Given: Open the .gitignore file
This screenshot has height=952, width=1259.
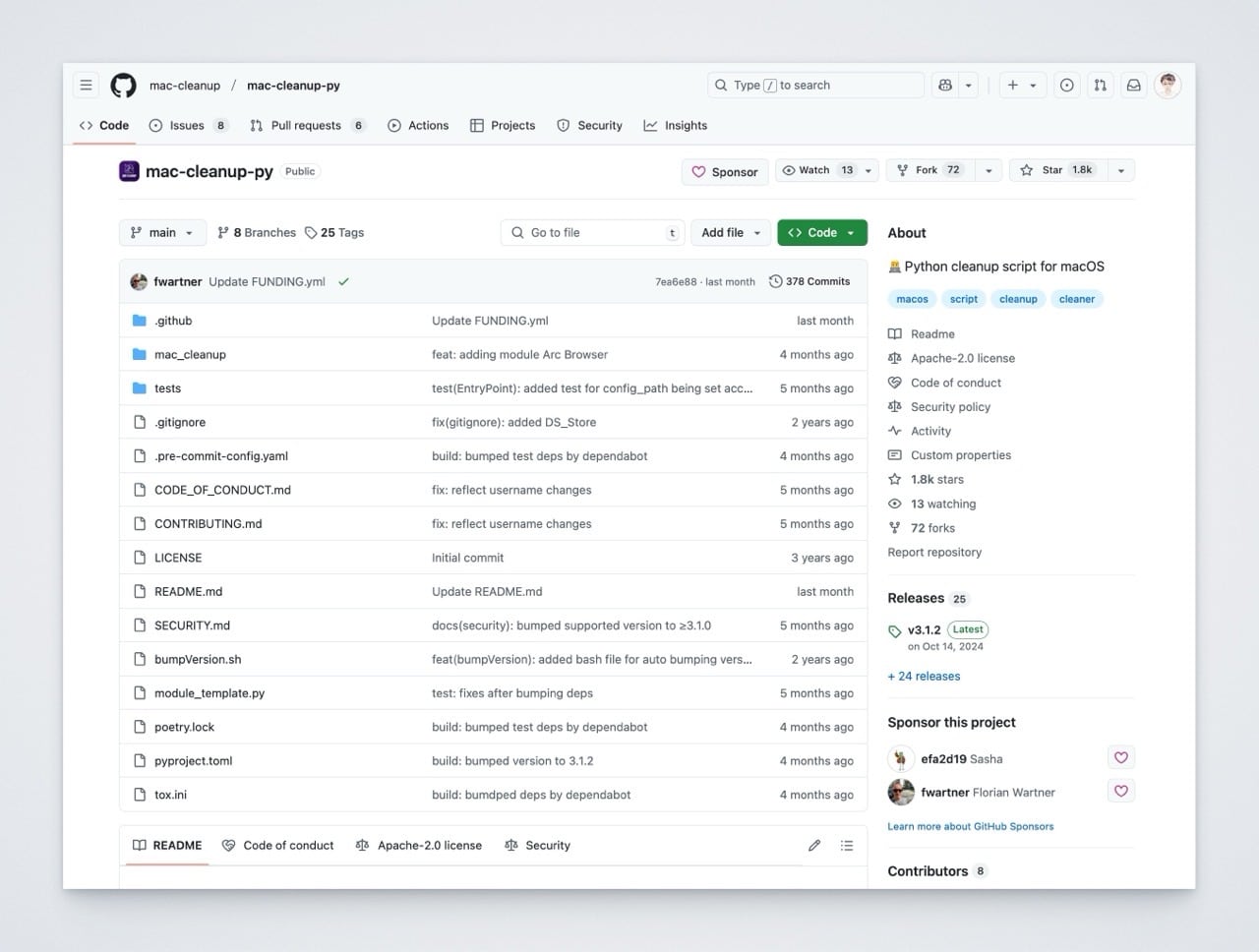Looking at the screenshot, I should [180, 423].
